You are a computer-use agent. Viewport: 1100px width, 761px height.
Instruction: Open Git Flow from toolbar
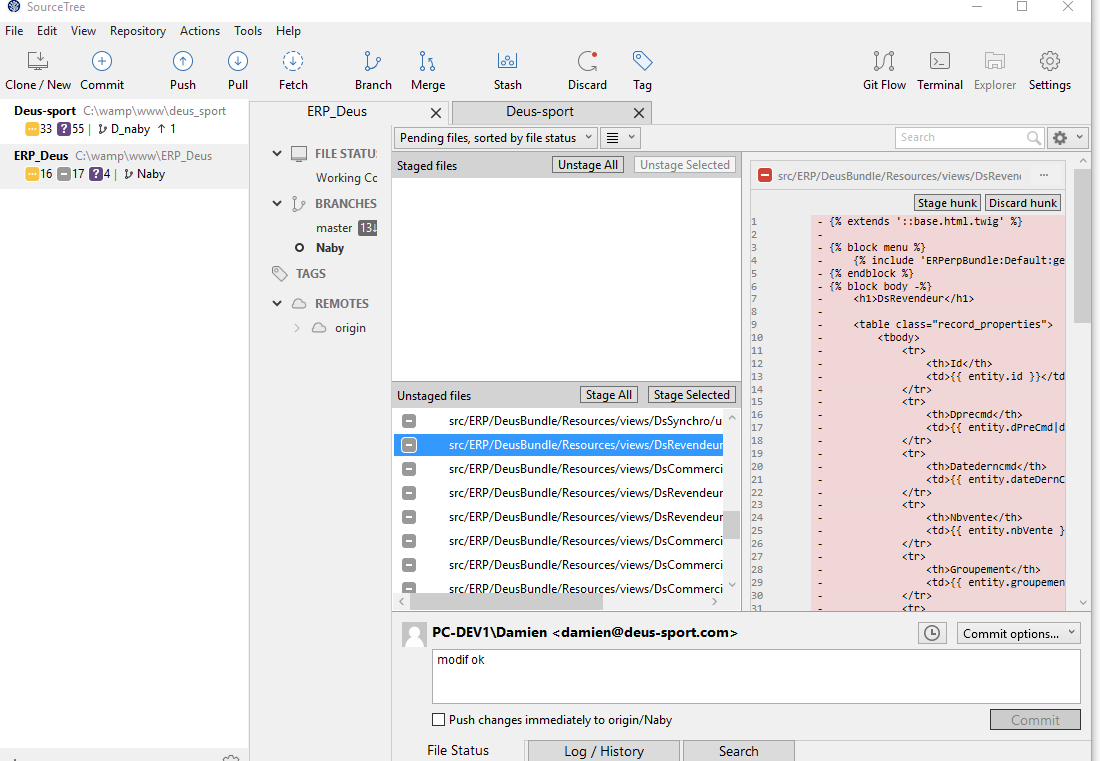[884, 62]
